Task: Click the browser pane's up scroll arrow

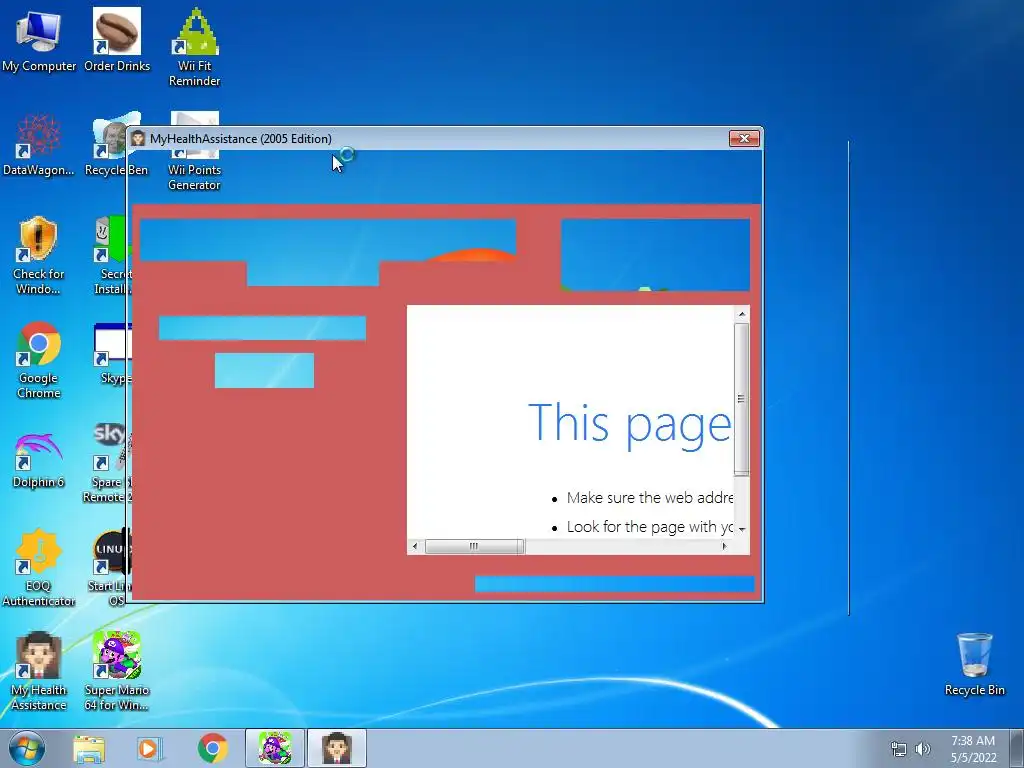Action: [742, 314]
